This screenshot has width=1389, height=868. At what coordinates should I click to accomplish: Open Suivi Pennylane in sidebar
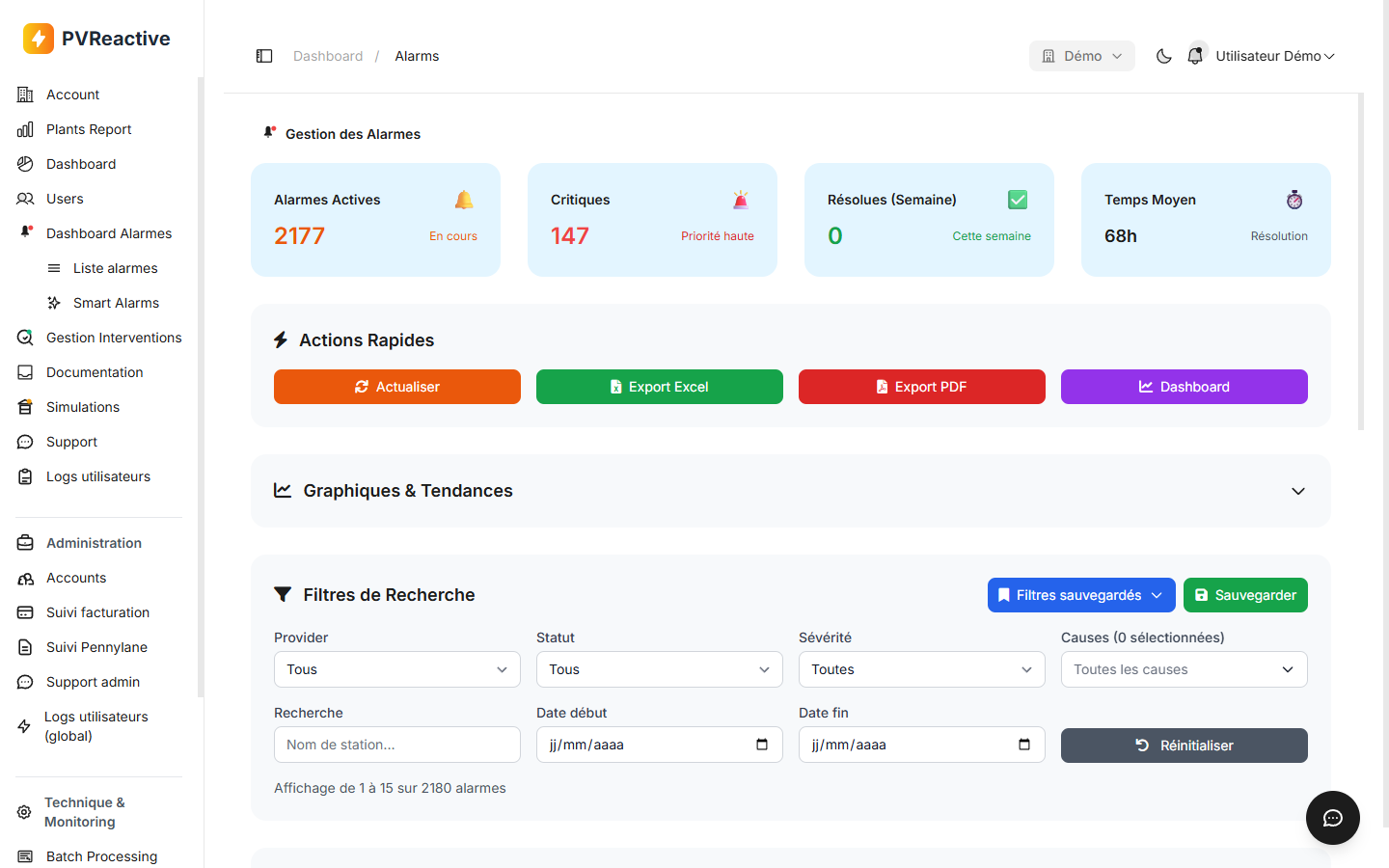pos(98,647)
